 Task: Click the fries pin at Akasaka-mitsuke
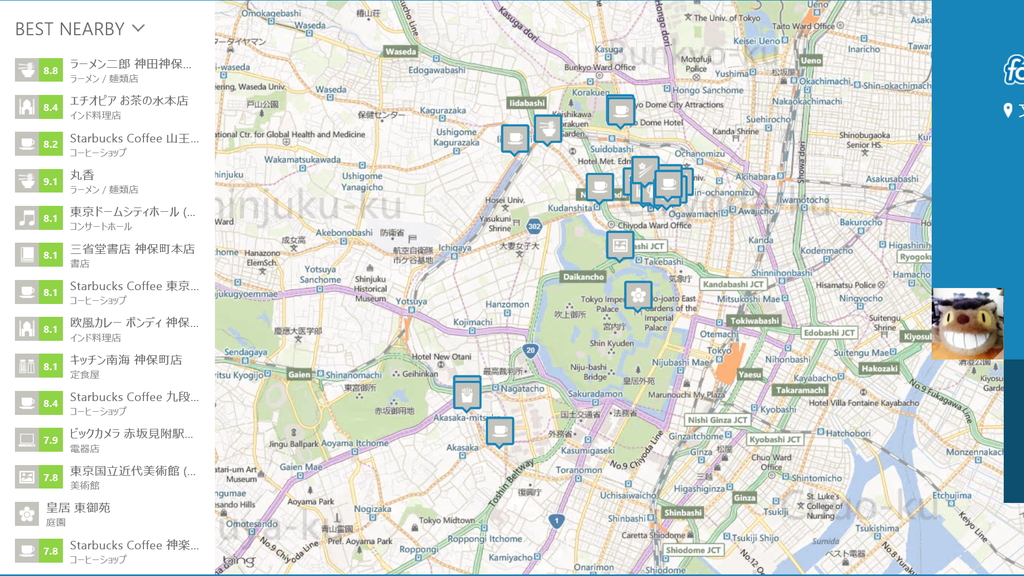466,393
